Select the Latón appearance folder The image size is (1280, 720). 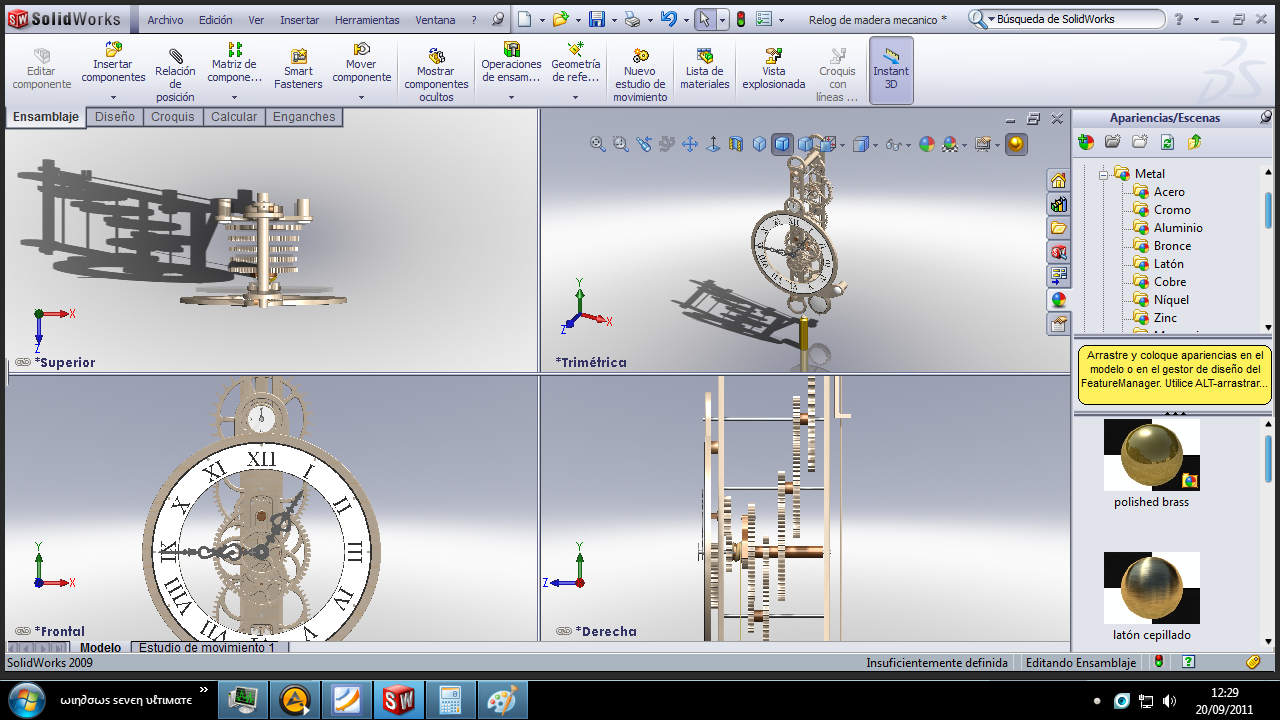tap(1169, 264)
